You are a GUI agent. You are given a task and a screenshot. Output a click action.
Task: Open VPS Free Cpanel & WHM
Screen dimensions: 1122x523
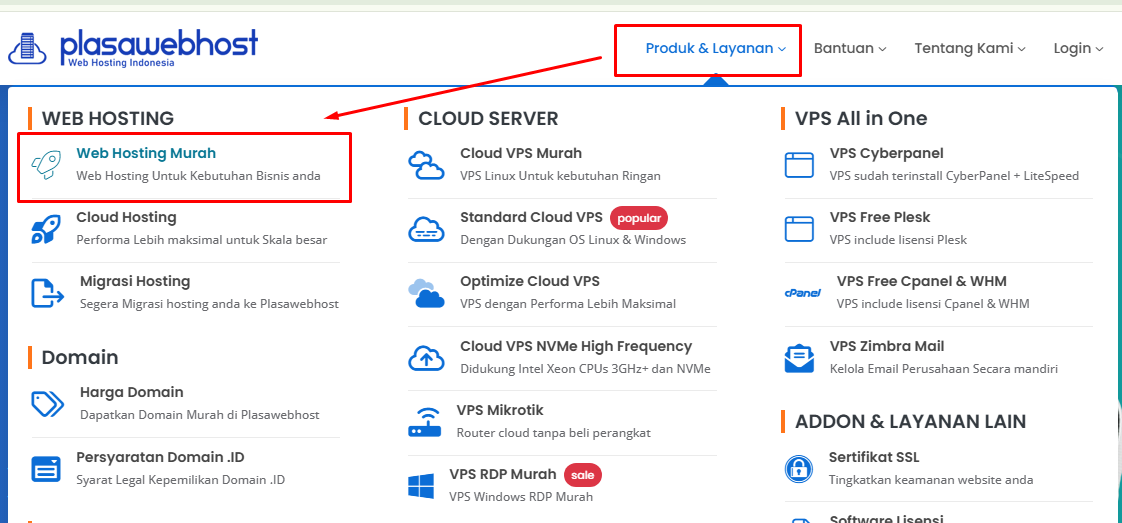click(x=922, y=281)
